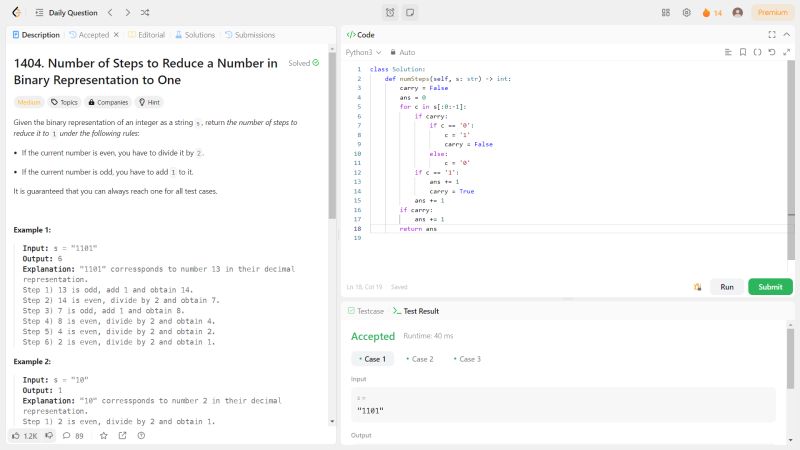Click the editor bookmark icon
800x450 pixels.
coord(743,52)
